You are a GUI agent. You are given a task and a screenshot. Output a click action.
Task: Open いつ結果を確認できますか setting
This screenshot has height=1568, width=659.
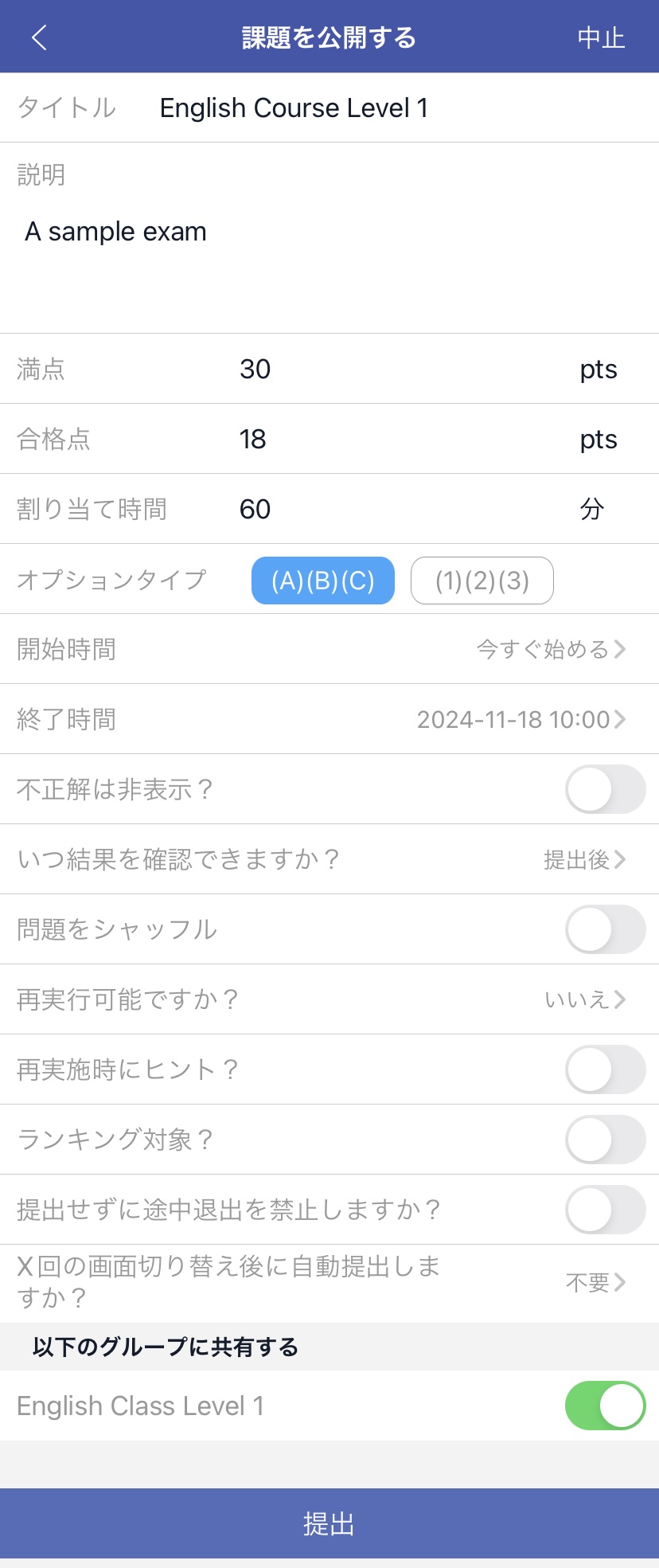click(x=584, y=859)
